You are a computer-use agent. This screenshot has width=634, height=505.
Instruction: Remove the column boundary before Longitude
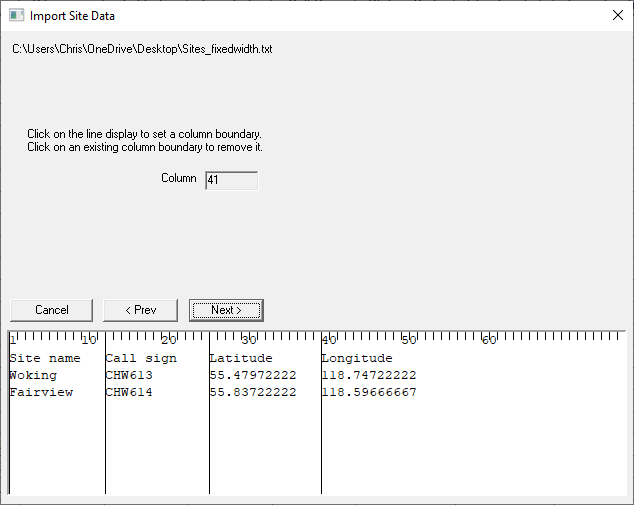point(321,440)
